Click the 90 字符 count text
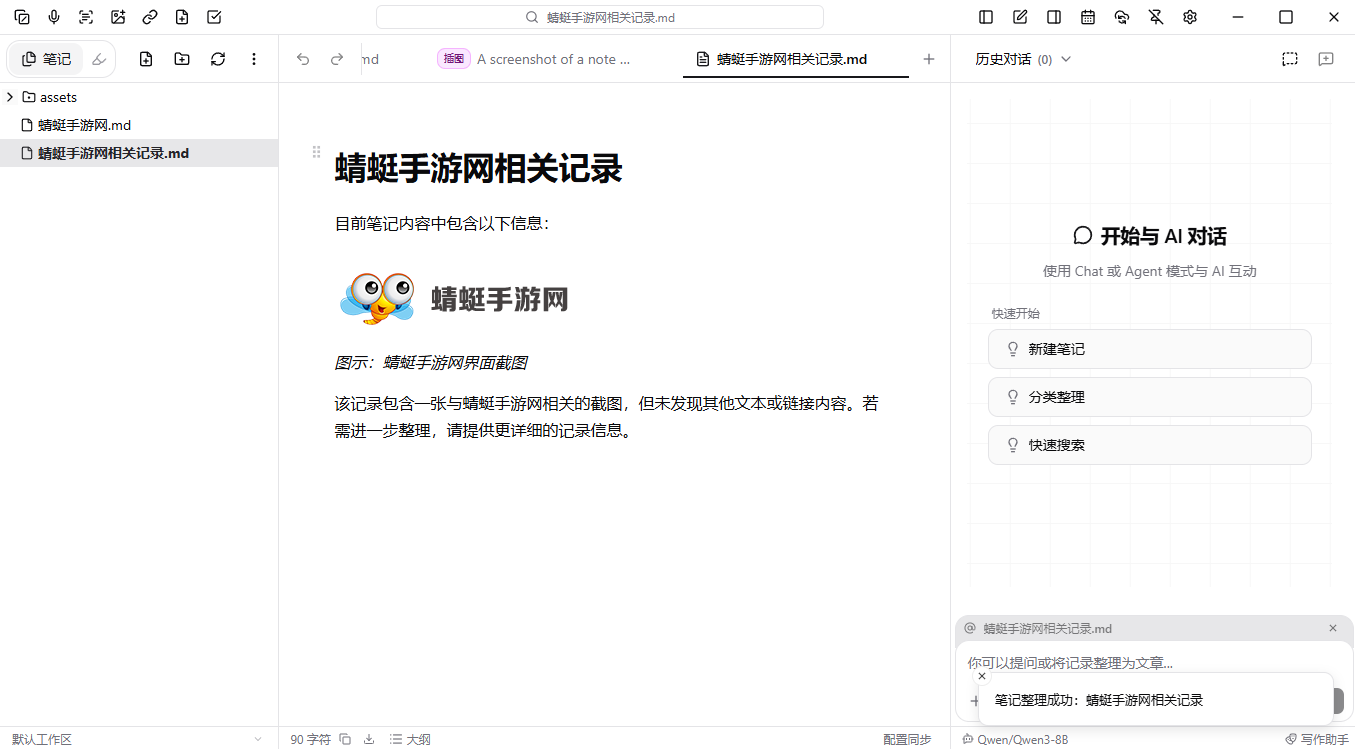Image resolution: width=1355 pixels, height=749 pixels. [x=310, y=739]
